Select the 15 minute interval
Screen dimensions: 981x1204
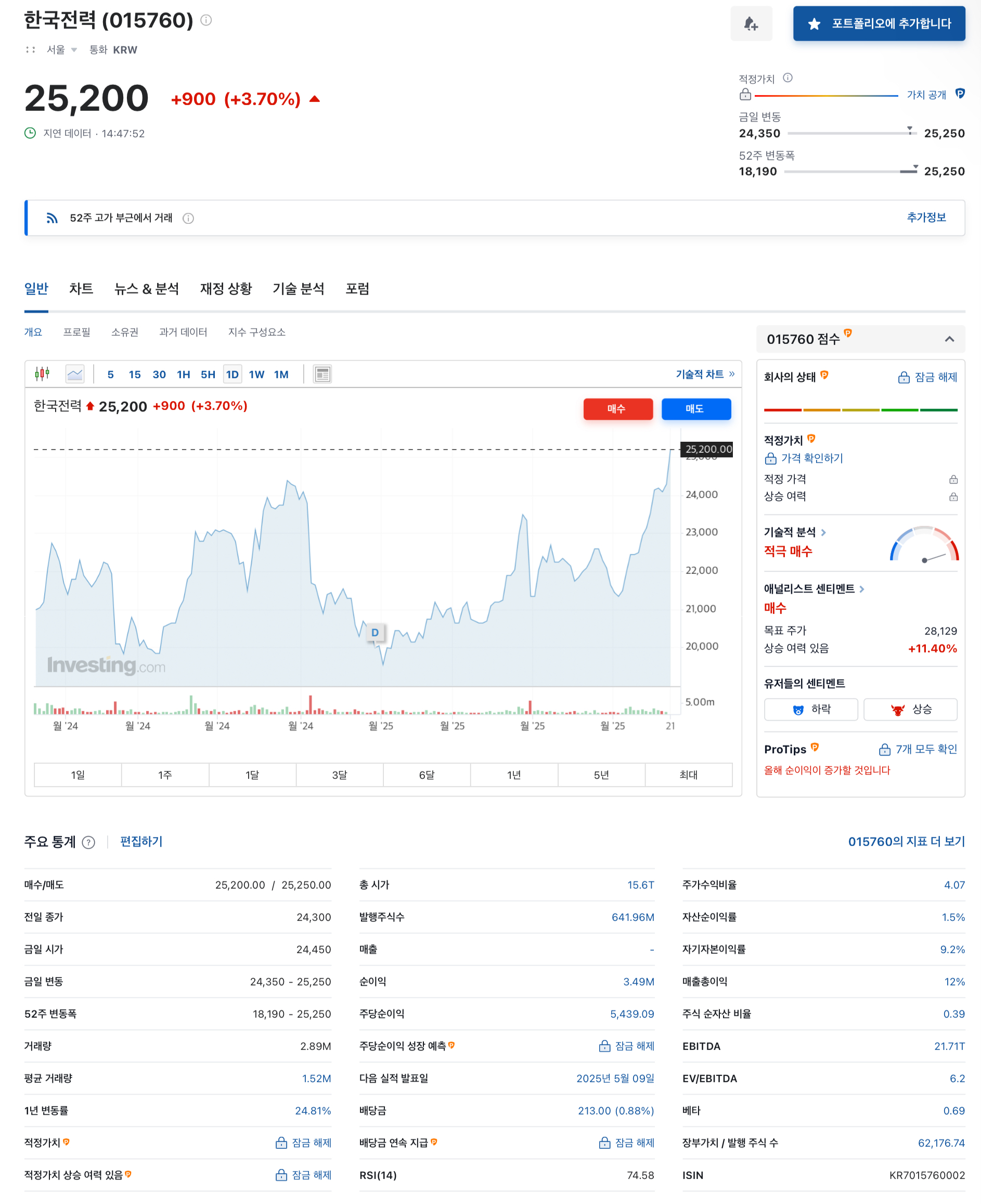[135, 375]
